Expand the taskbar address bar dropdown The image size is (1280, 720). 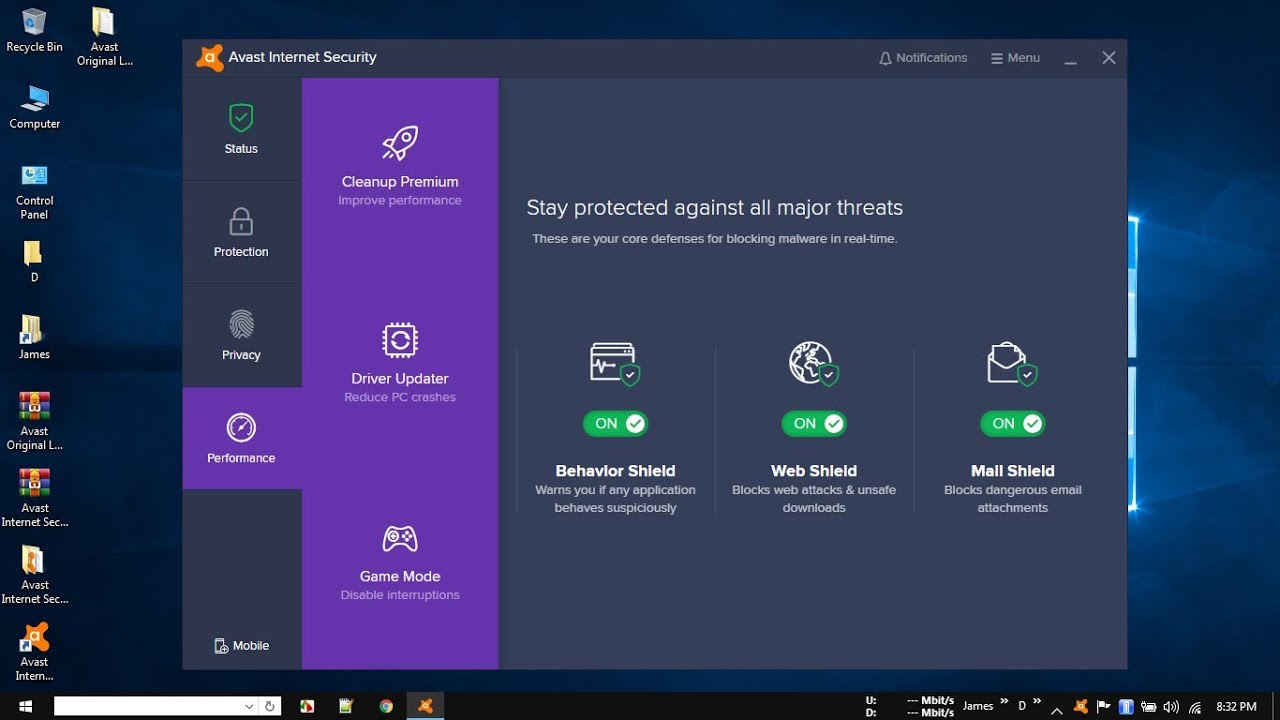(249, 706)
